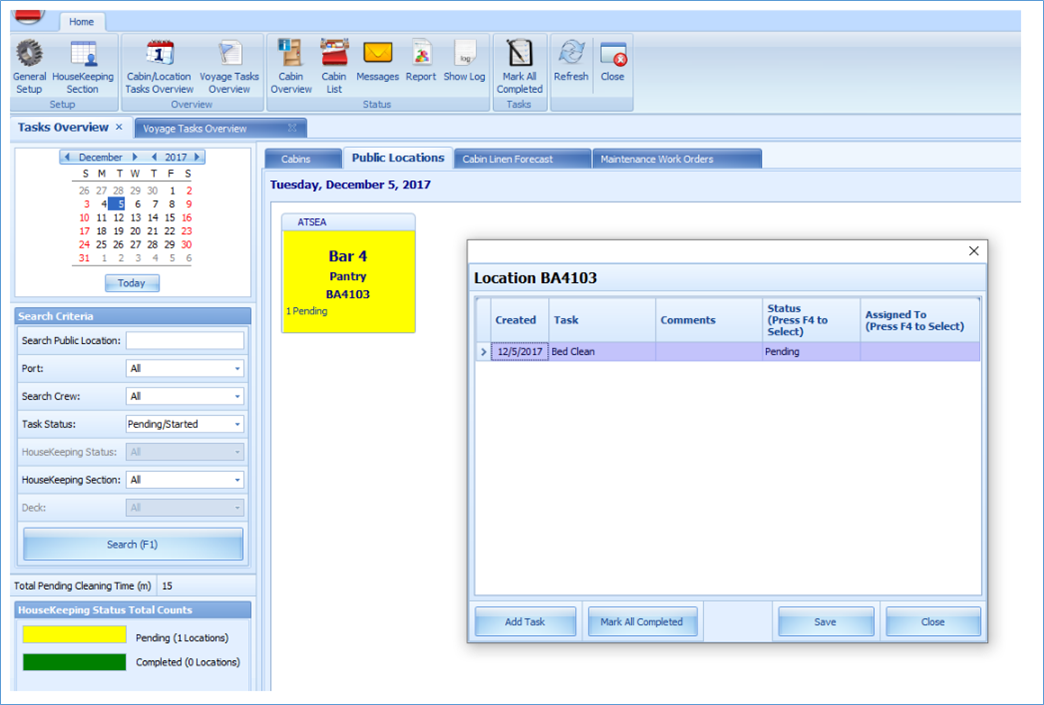The height and width of the screenshot is (705, 1044).
Task: Open the Voyage Tasks Overview icon
Action: tap(229, 65)
